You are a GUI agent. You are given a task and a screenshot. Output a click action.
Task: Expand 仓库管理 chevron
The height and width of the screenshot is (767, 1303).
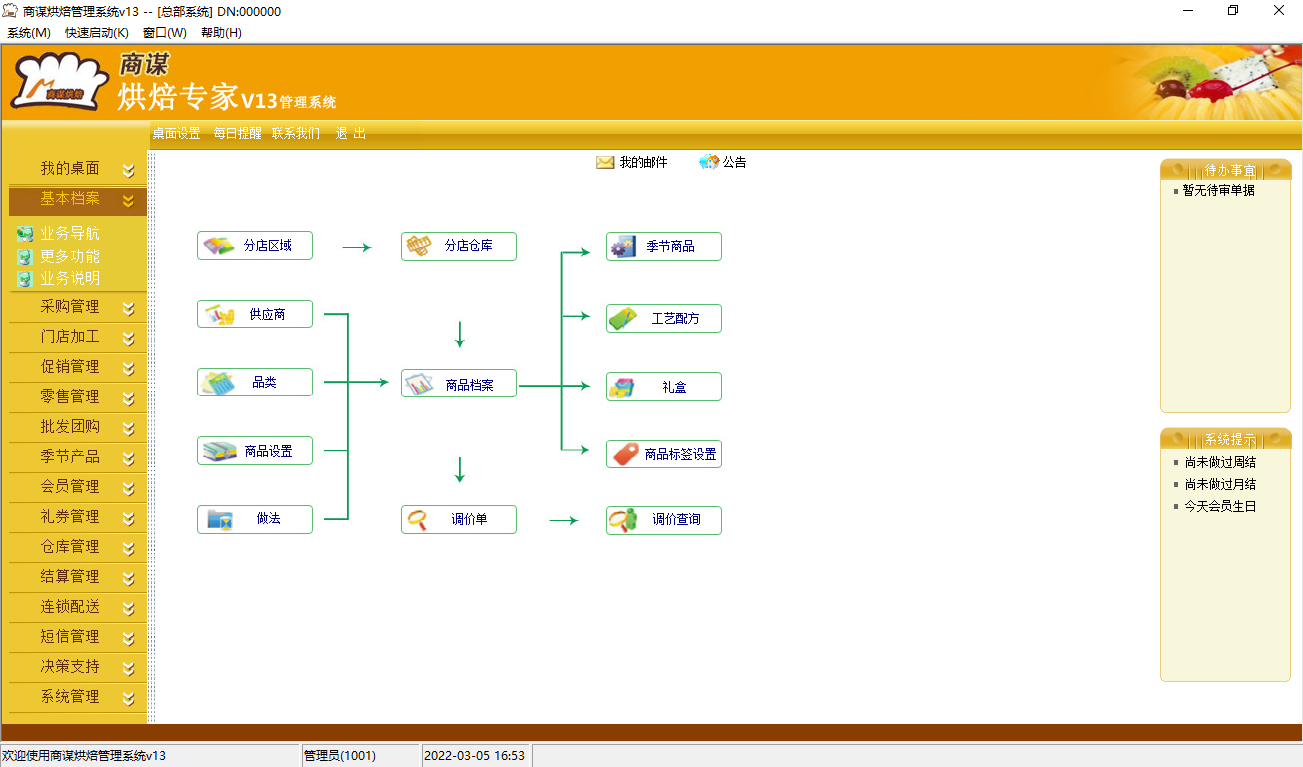128,548
